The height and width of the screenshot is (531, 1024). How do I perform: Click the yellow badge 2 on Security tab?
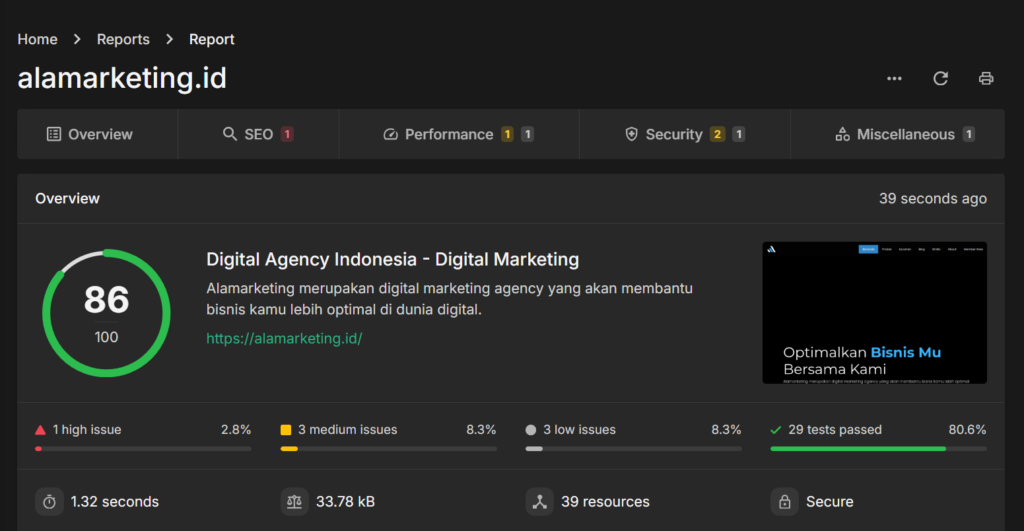pos(717,134)
